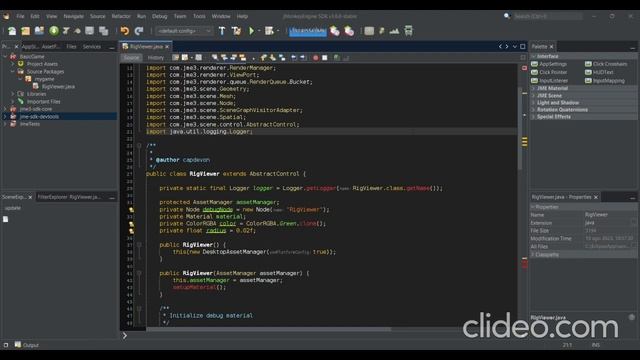Open the Run Project dropdown arrow

(259, 31)
